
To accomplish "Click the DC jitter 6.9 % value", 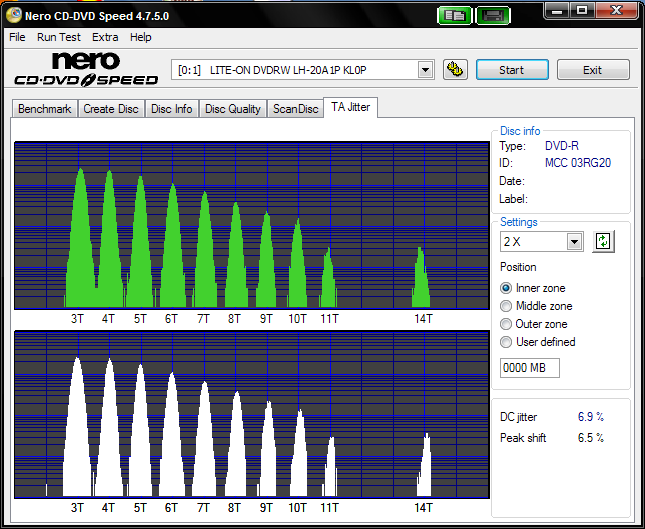I will click(x=591, y=417).
